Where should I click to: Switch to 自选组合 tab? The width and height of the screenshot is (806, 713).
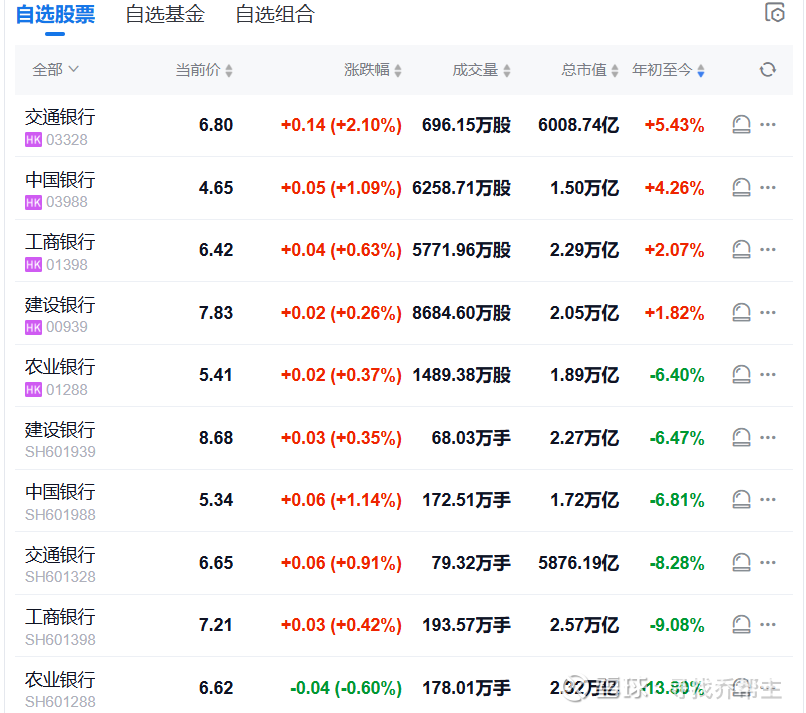coord(275,14)
